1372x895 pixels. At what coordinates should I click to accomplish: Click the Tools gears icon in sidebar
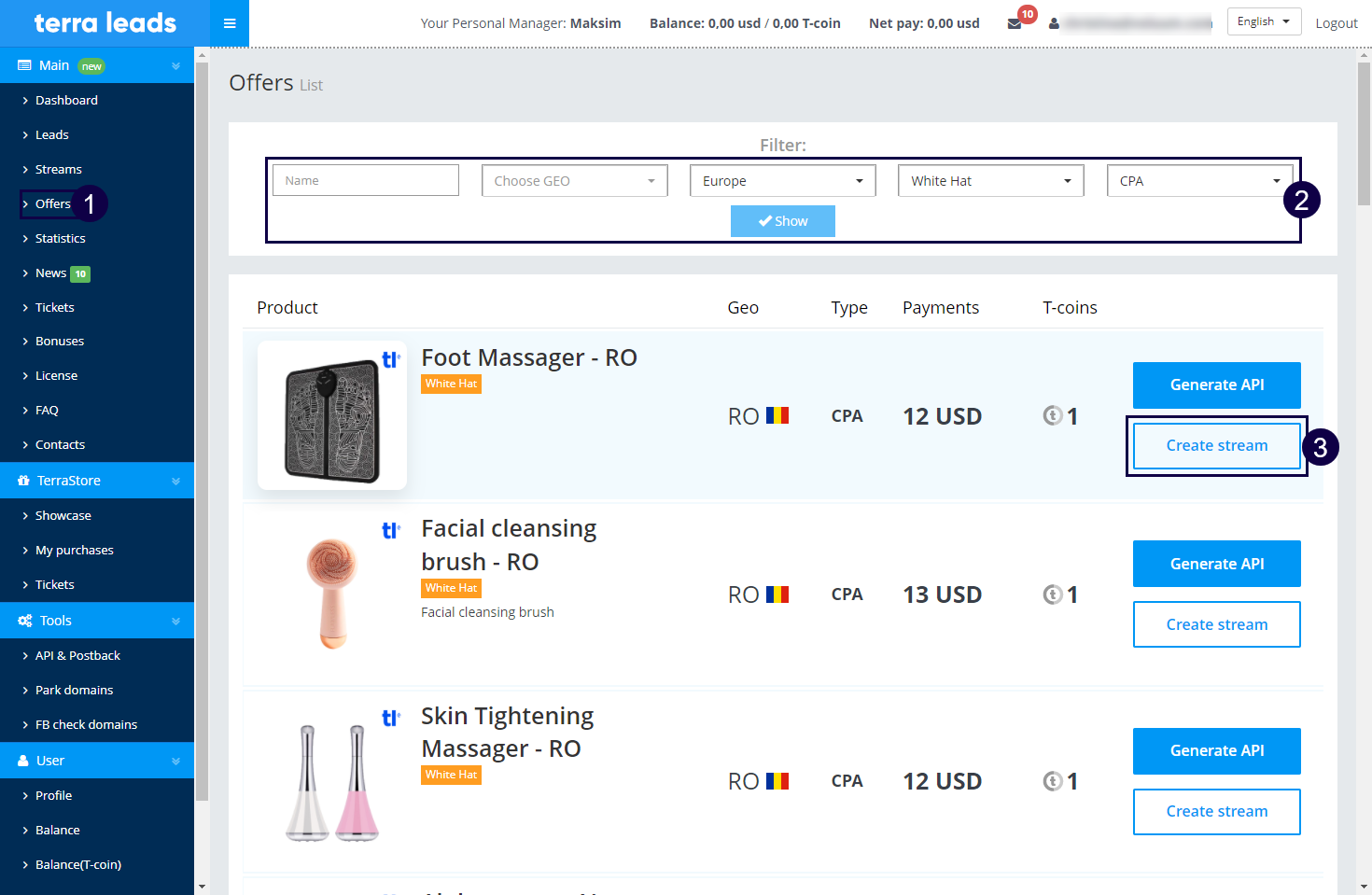(25, 621)
